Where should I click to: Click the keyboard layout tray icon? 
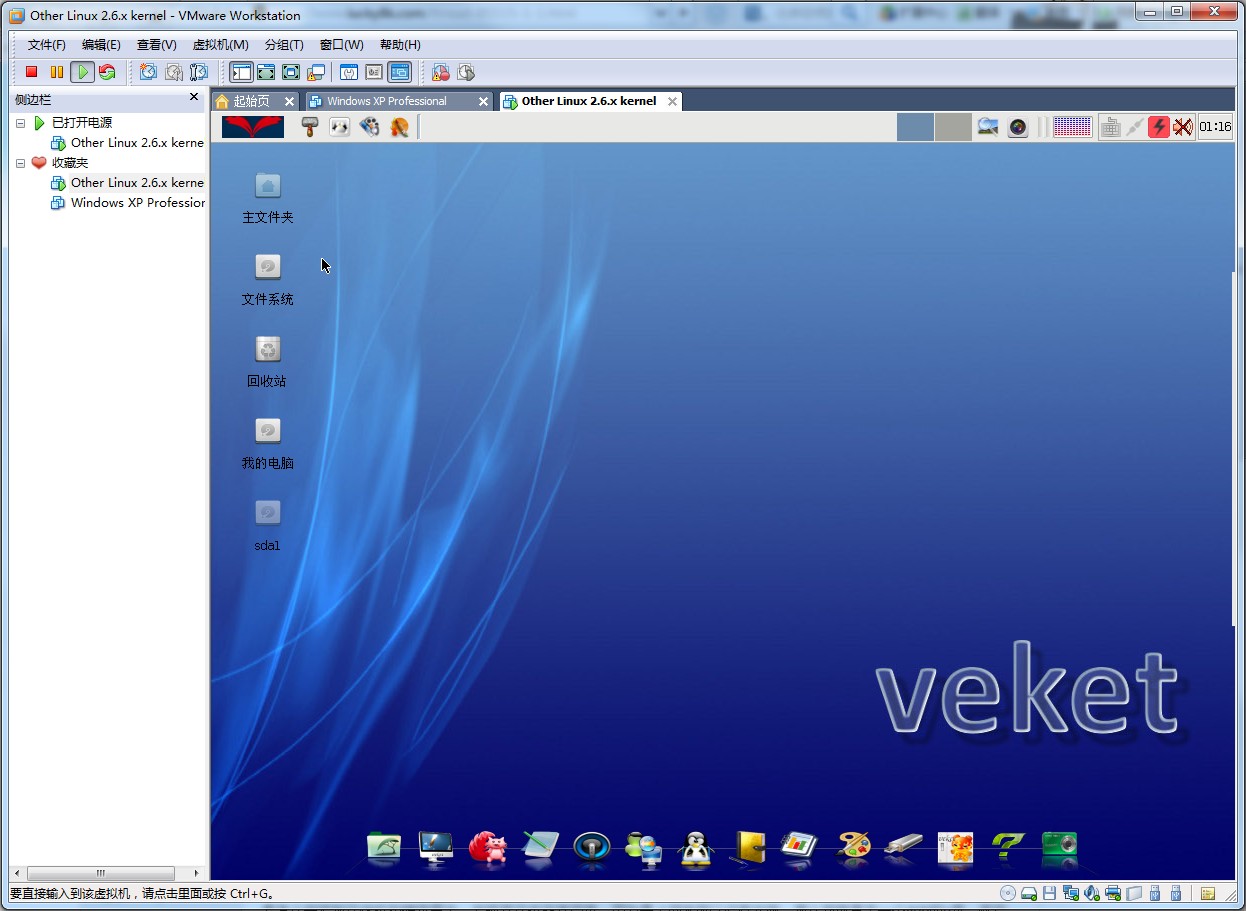(1110, 127)
